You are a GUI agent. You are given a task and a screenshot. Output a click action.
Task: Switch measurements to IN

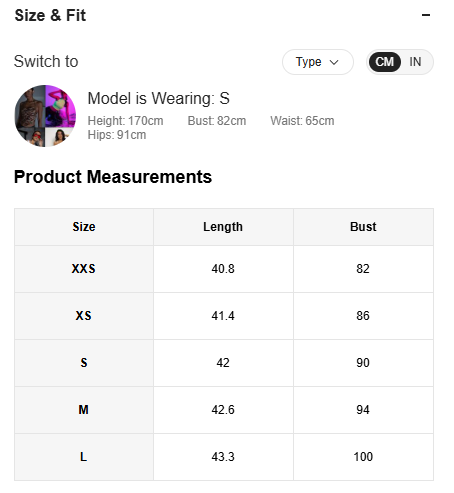click(x=415, y=62)
